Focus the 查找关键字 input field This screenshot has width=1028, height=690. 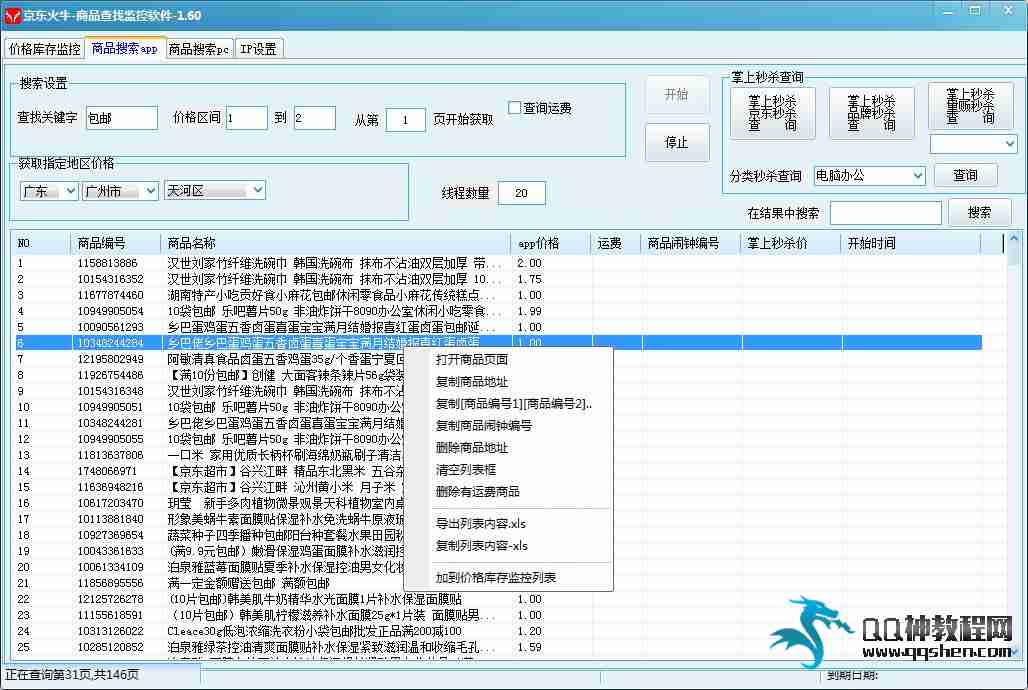(122, 118)
